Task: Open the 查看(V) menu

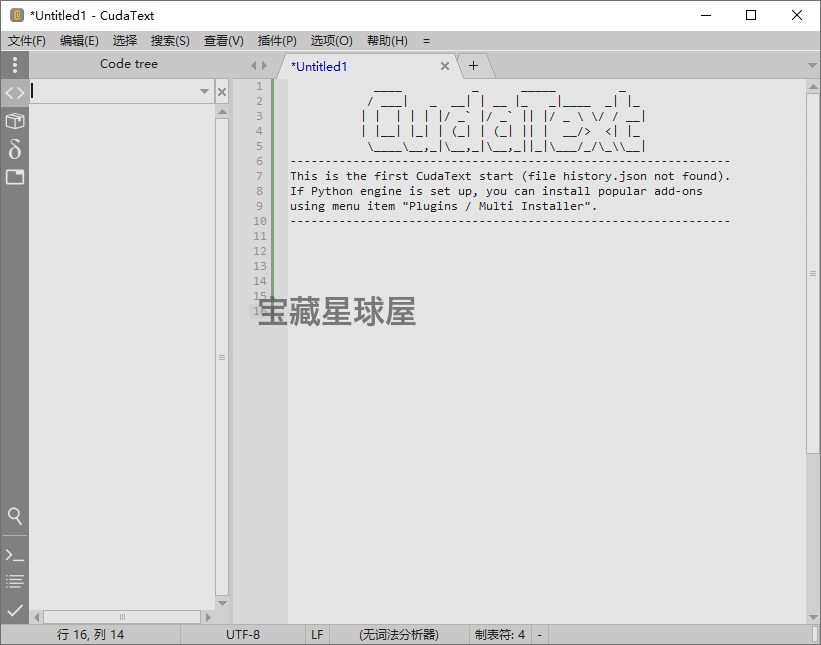Action: tap(224, 41)
